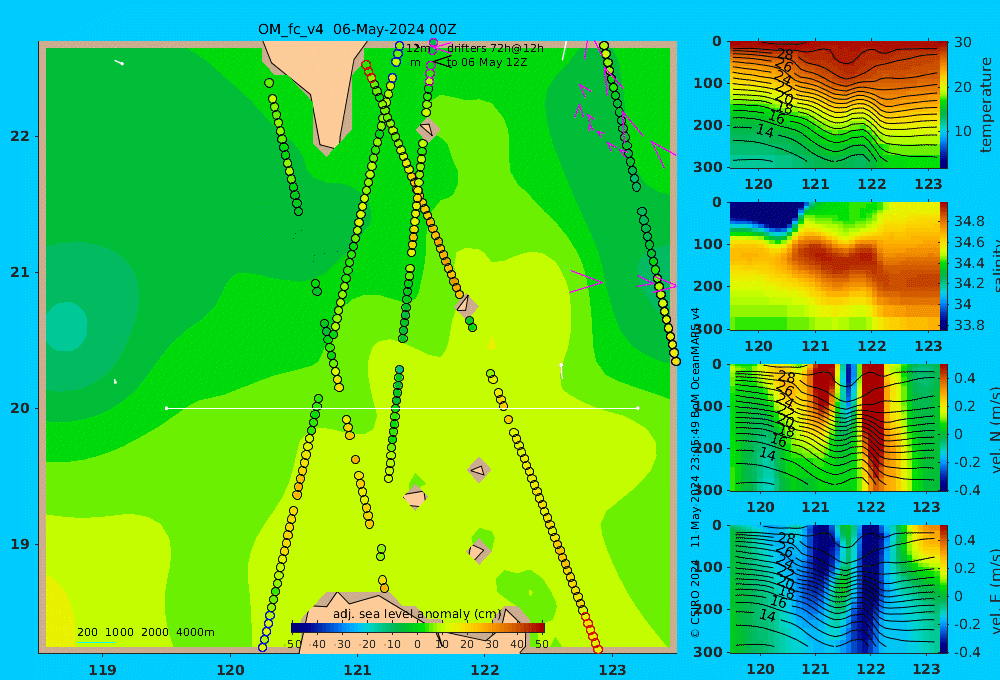Click latitude label 21 on the map axis

click(20, 272)
